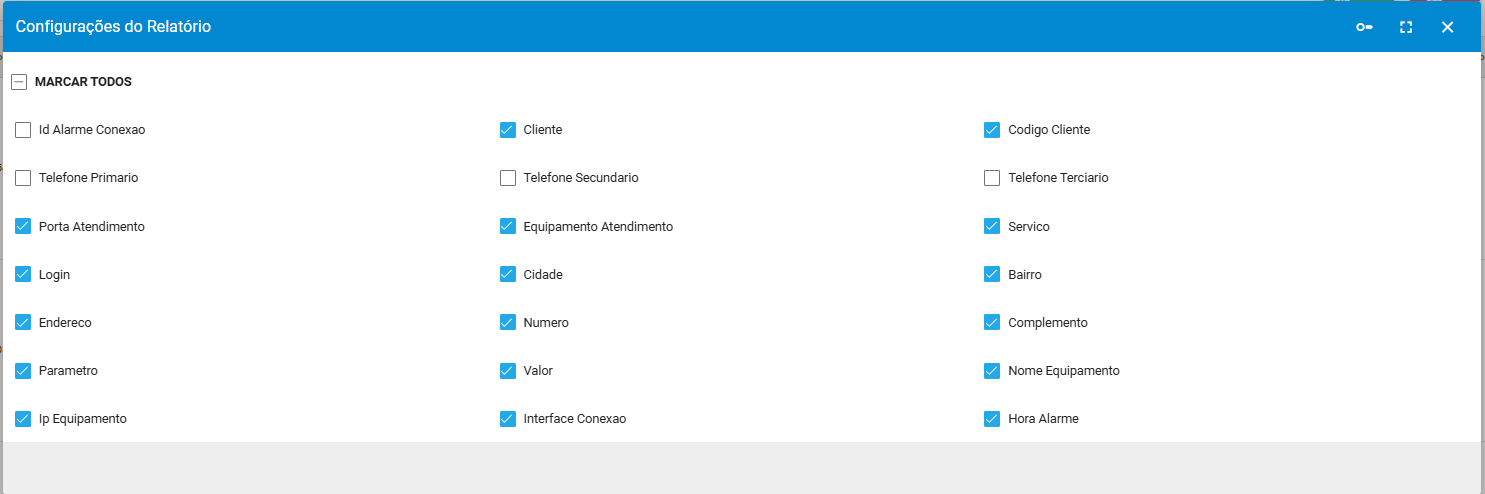Untick the Bairro checkbox
The width and height of the screenshot is (1485, 494).
click(992, 274)
